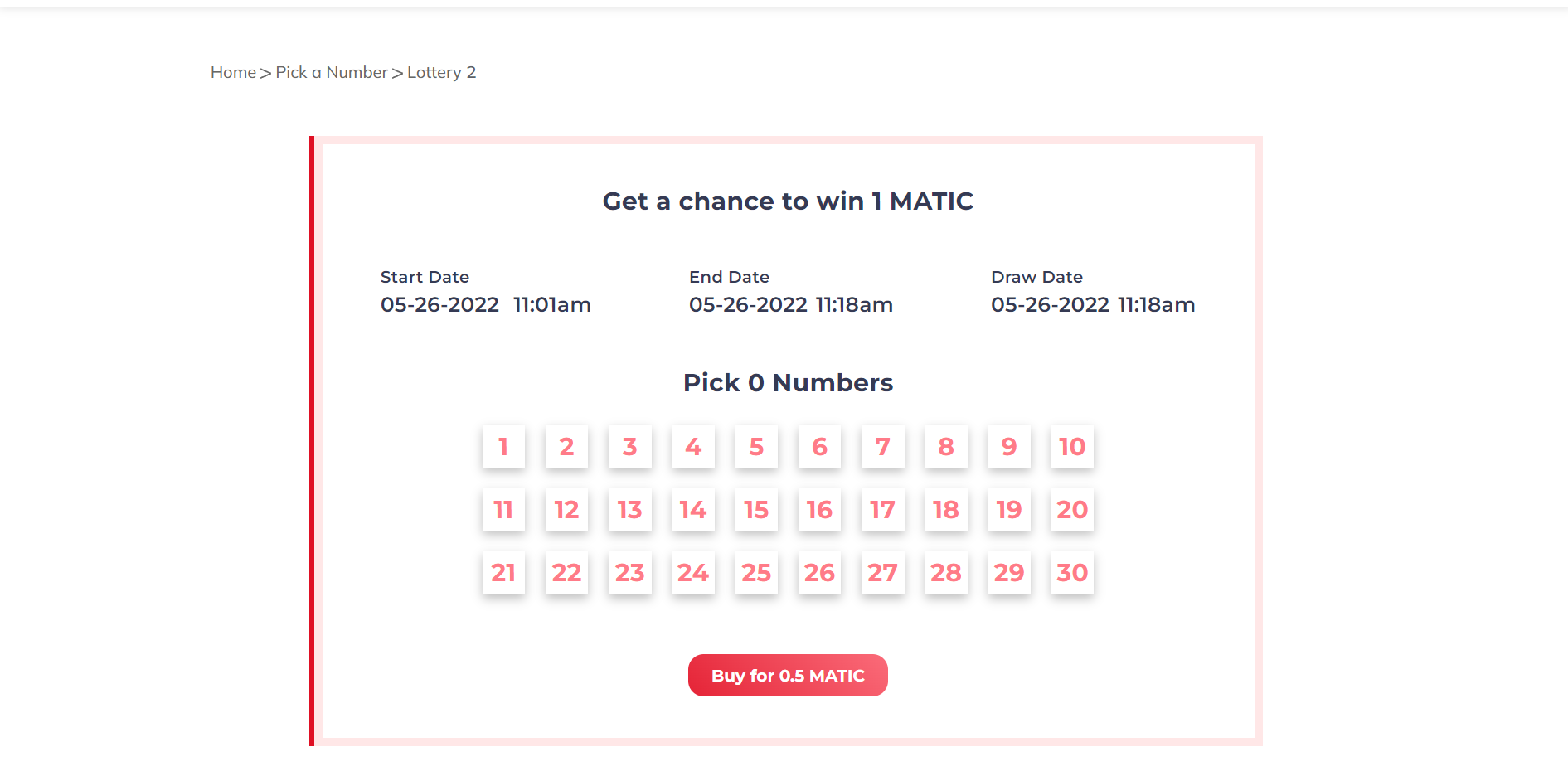
Task: Select number 30, the last number
Action: click(x=1071, y=572)
